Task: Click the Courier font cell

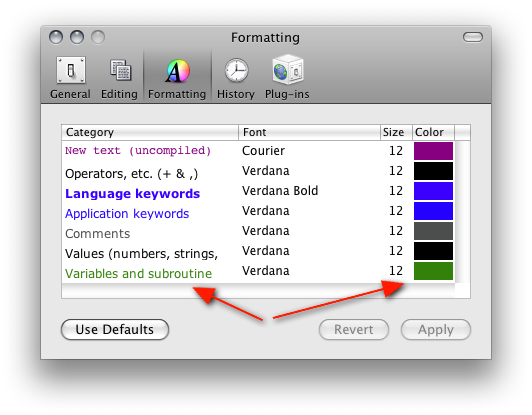Action: [263, 151]
